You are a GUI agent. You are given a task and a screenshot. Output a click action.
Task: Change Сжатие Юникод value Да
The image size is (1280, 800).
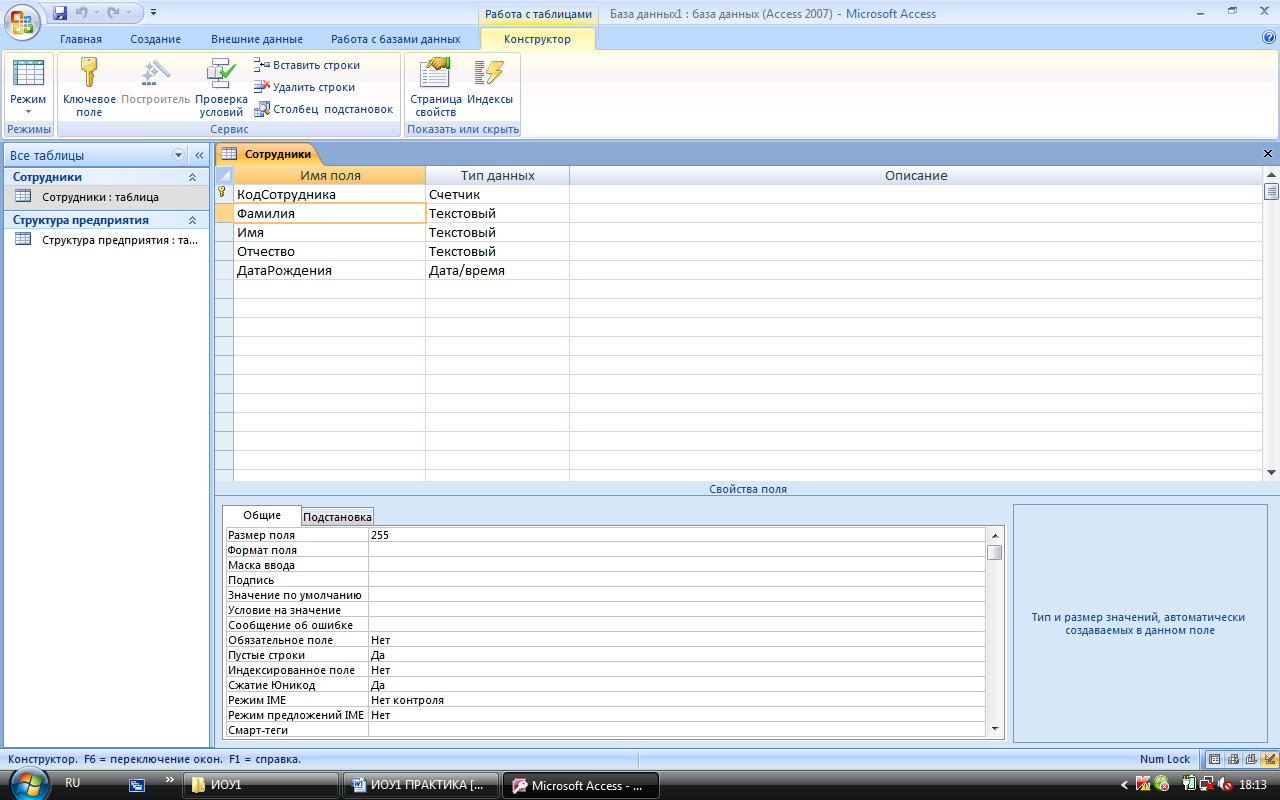tap(677, 685)
